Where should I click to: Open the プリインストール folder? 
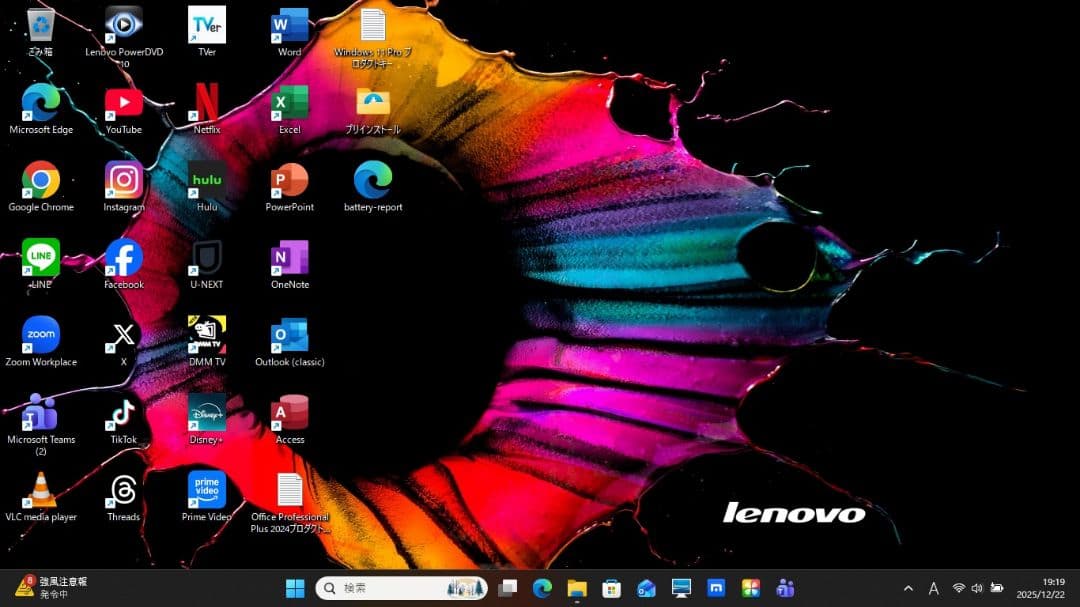(x=371, y=102)
